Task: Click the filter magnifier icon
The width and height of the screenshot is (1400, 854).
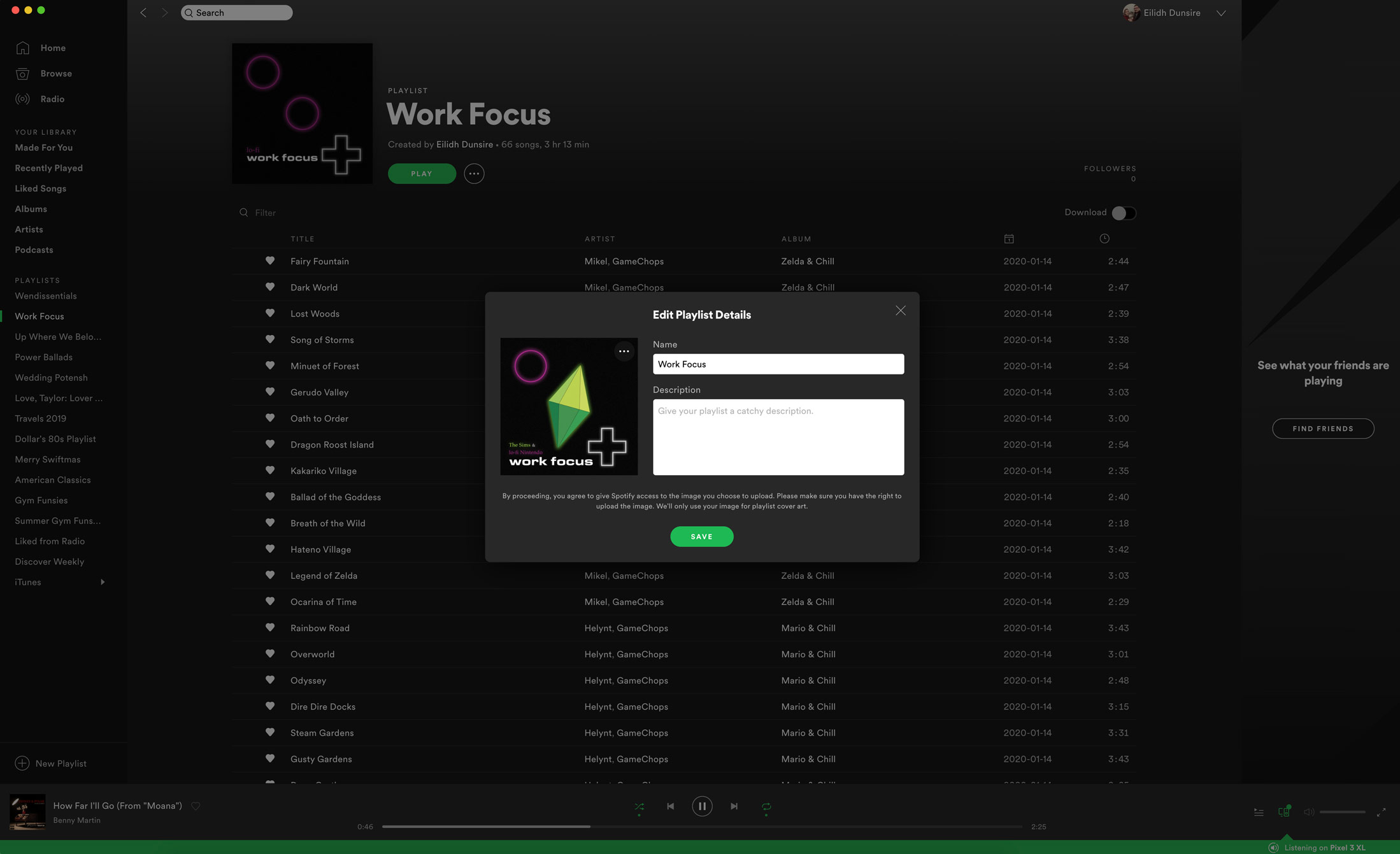Action: click(244, 213)
